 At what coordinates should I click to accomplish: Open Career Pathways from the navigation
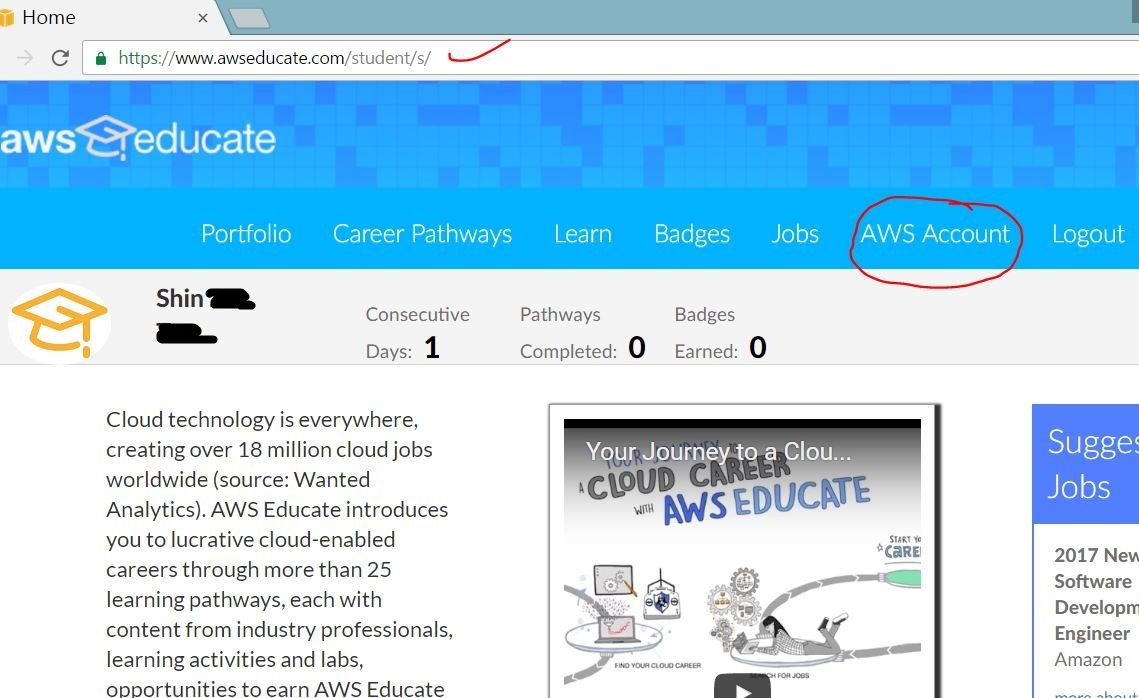pyautogui.click(x=422, y=233)
